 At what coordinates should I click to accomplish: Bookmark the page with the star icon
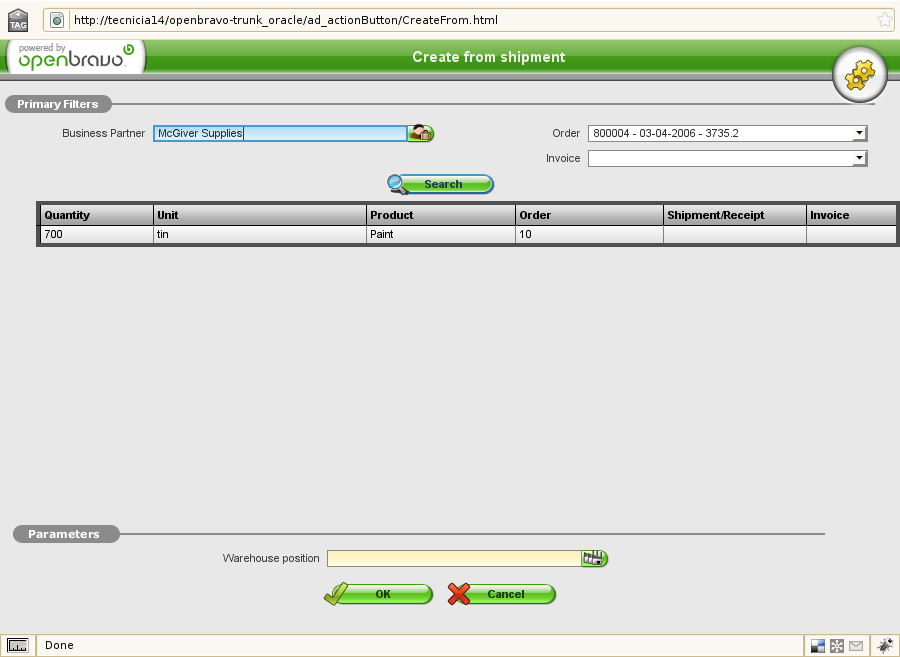885,20
